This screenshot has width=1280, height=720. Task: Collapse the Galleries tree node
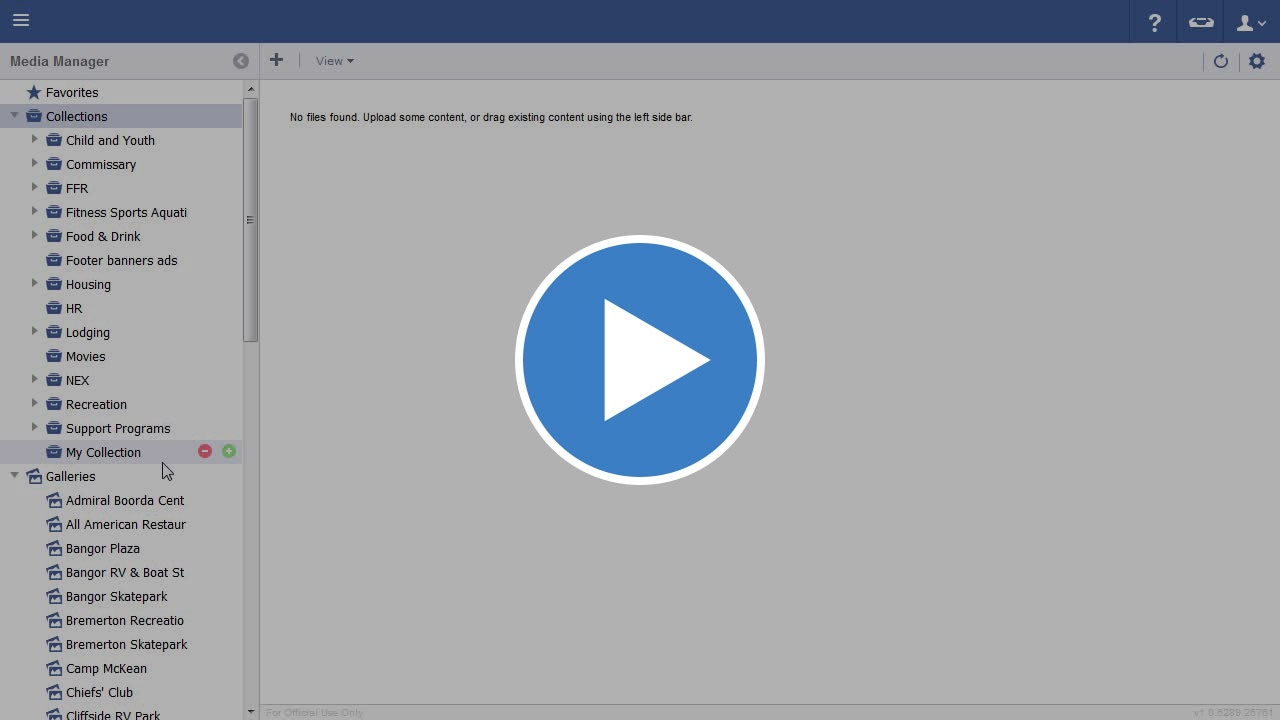(x=15, y=476)
